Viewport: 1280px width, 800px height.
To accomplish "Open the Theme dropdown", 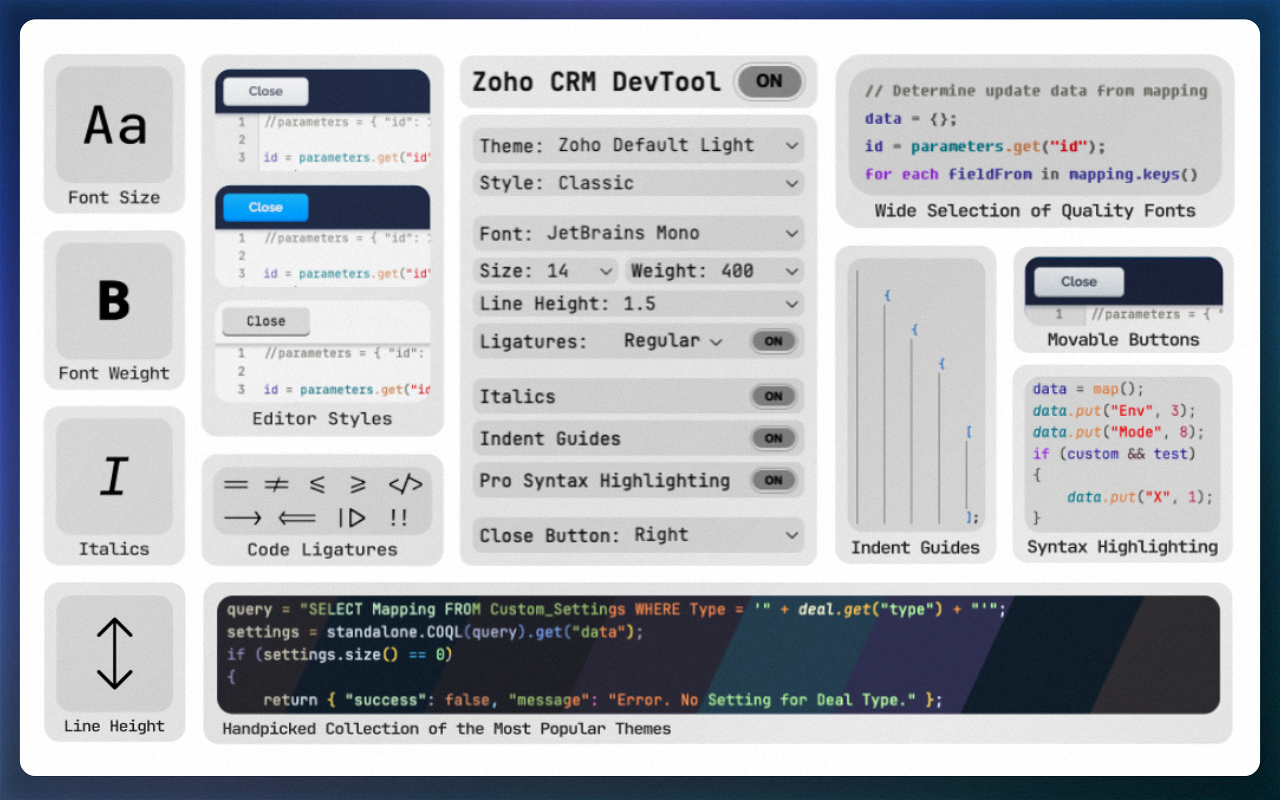I will [x=637, y=145].
